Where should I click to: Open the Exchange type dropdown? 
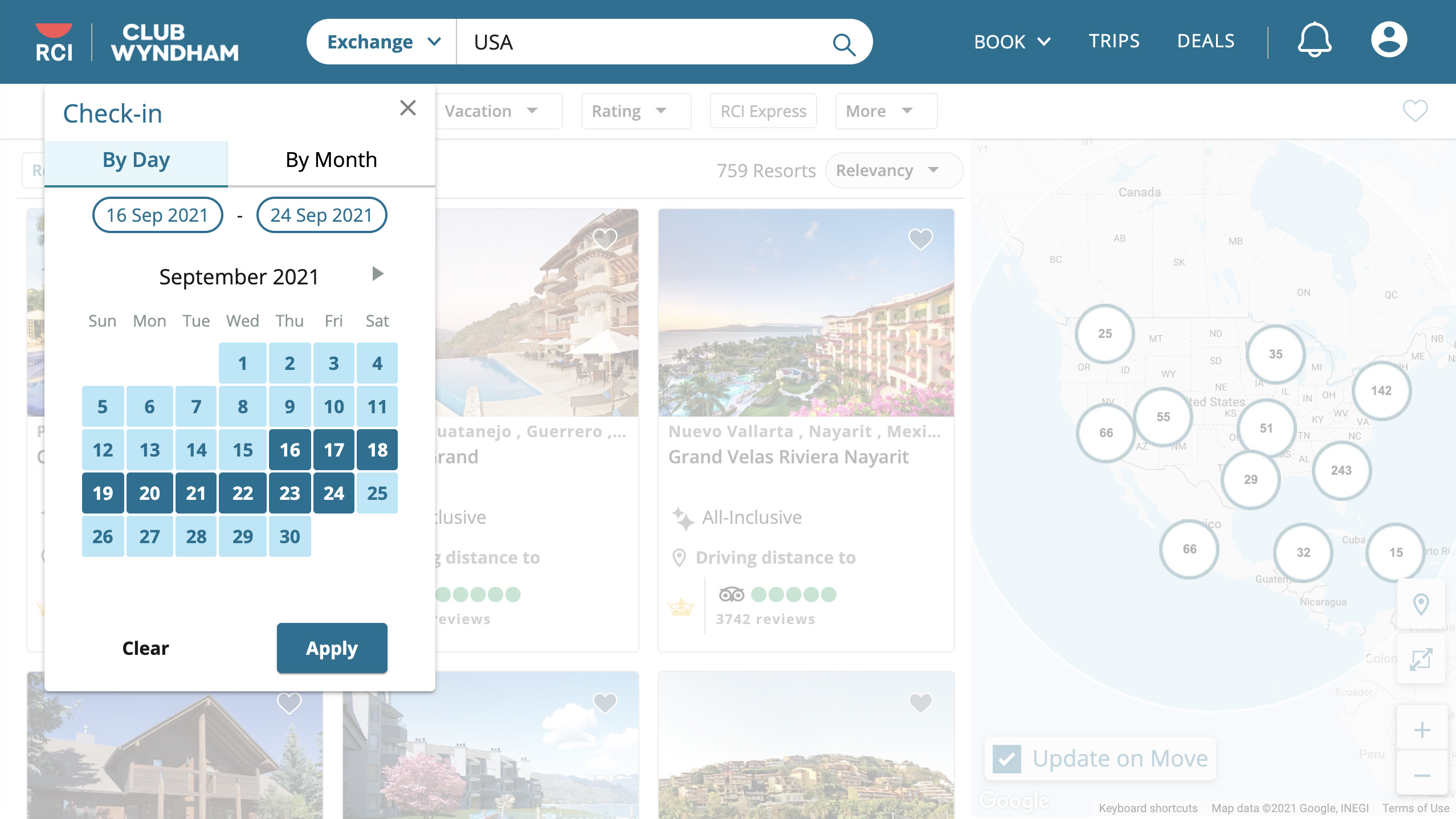point(382,42)
